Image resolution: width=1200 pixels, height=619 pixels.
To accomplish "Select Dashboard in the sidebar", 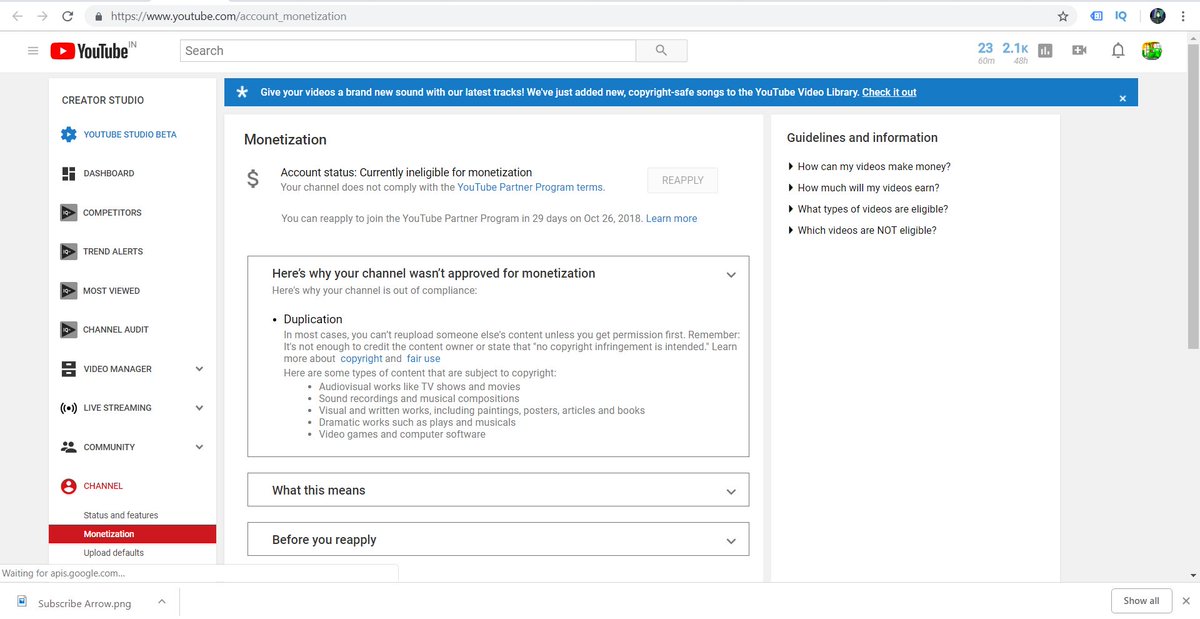I will point(109,173).
